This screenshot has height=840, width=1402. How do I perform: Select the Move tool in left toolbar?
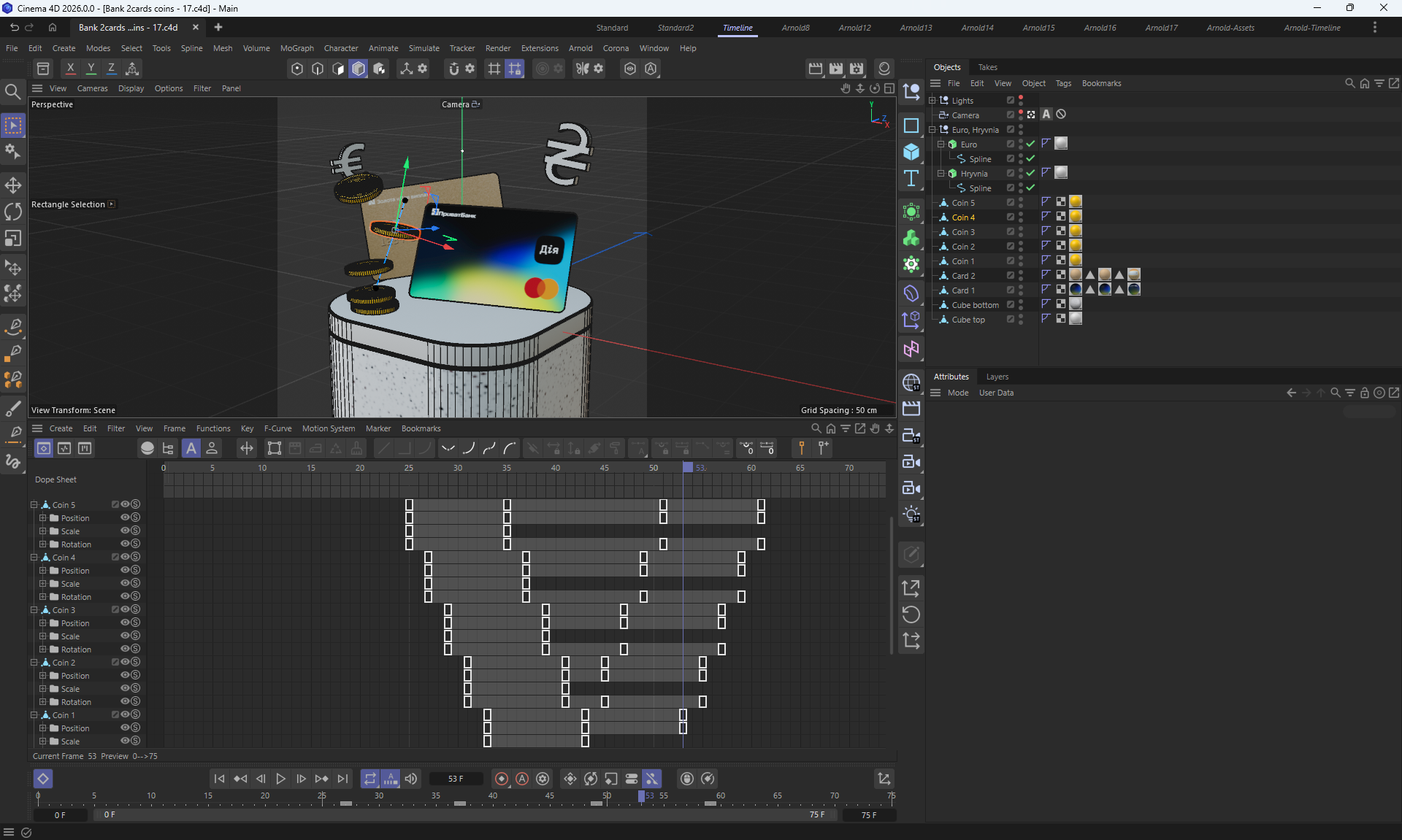[x=13, y=185]
